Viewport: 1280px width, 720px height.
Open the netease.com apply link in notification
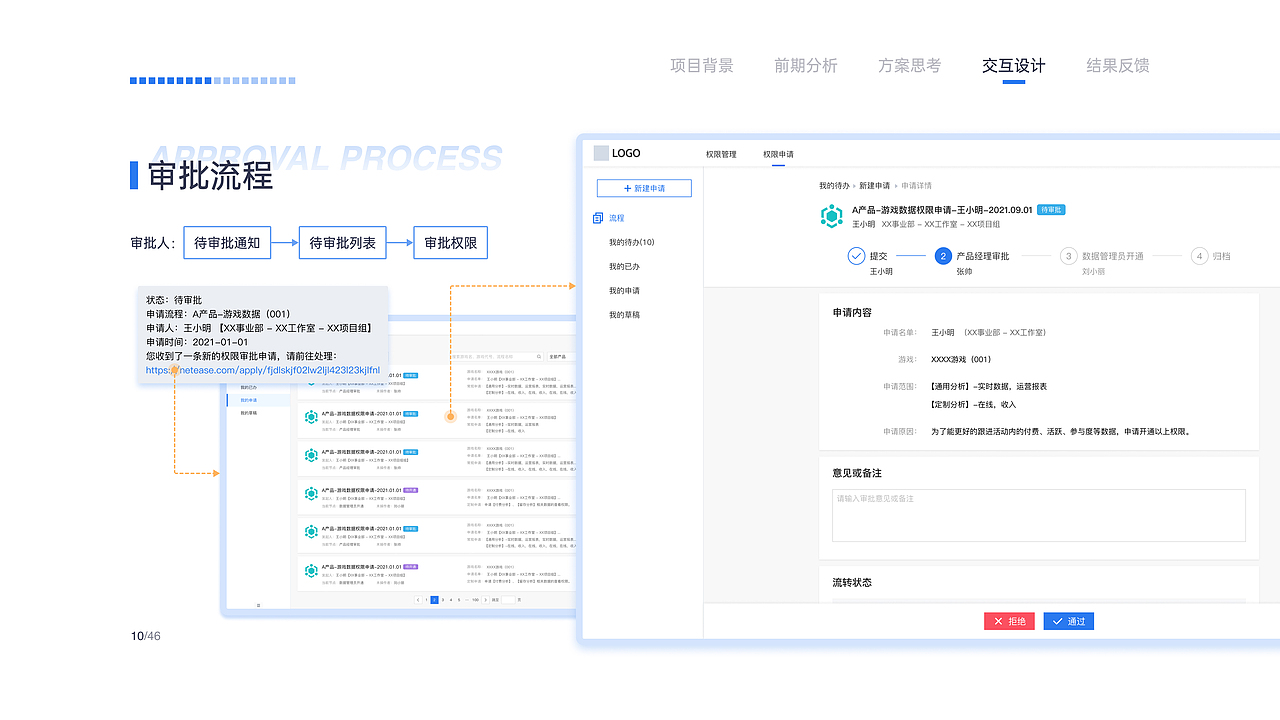pos(263,370)
